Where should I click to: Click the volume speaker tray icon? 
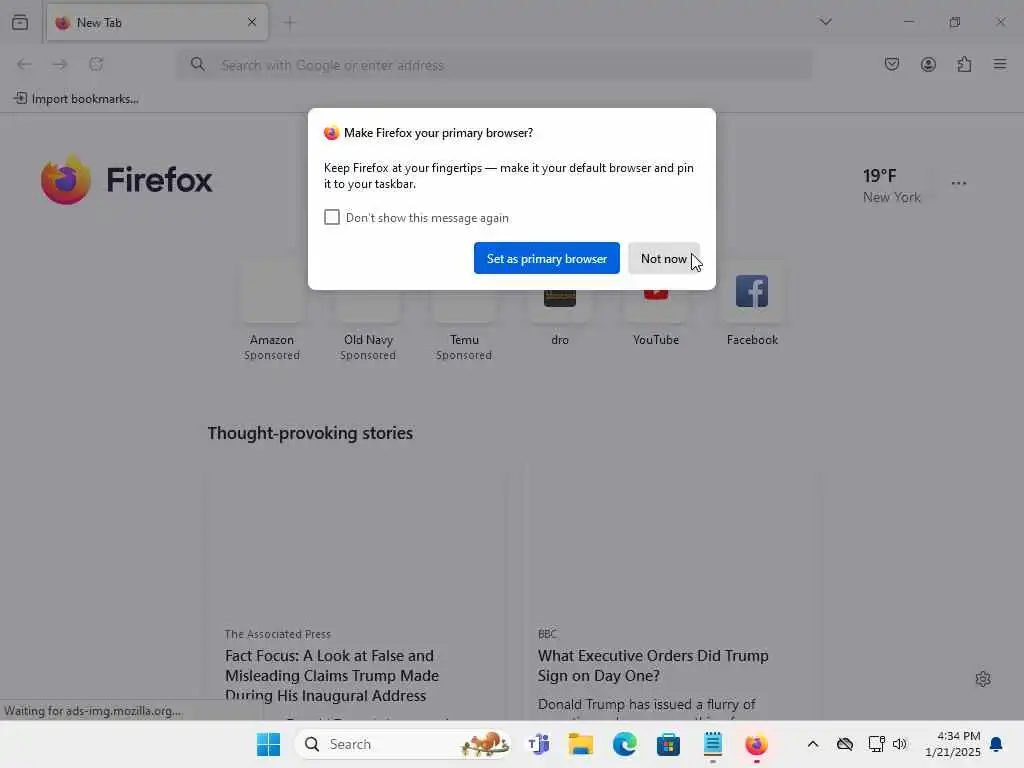900,744
